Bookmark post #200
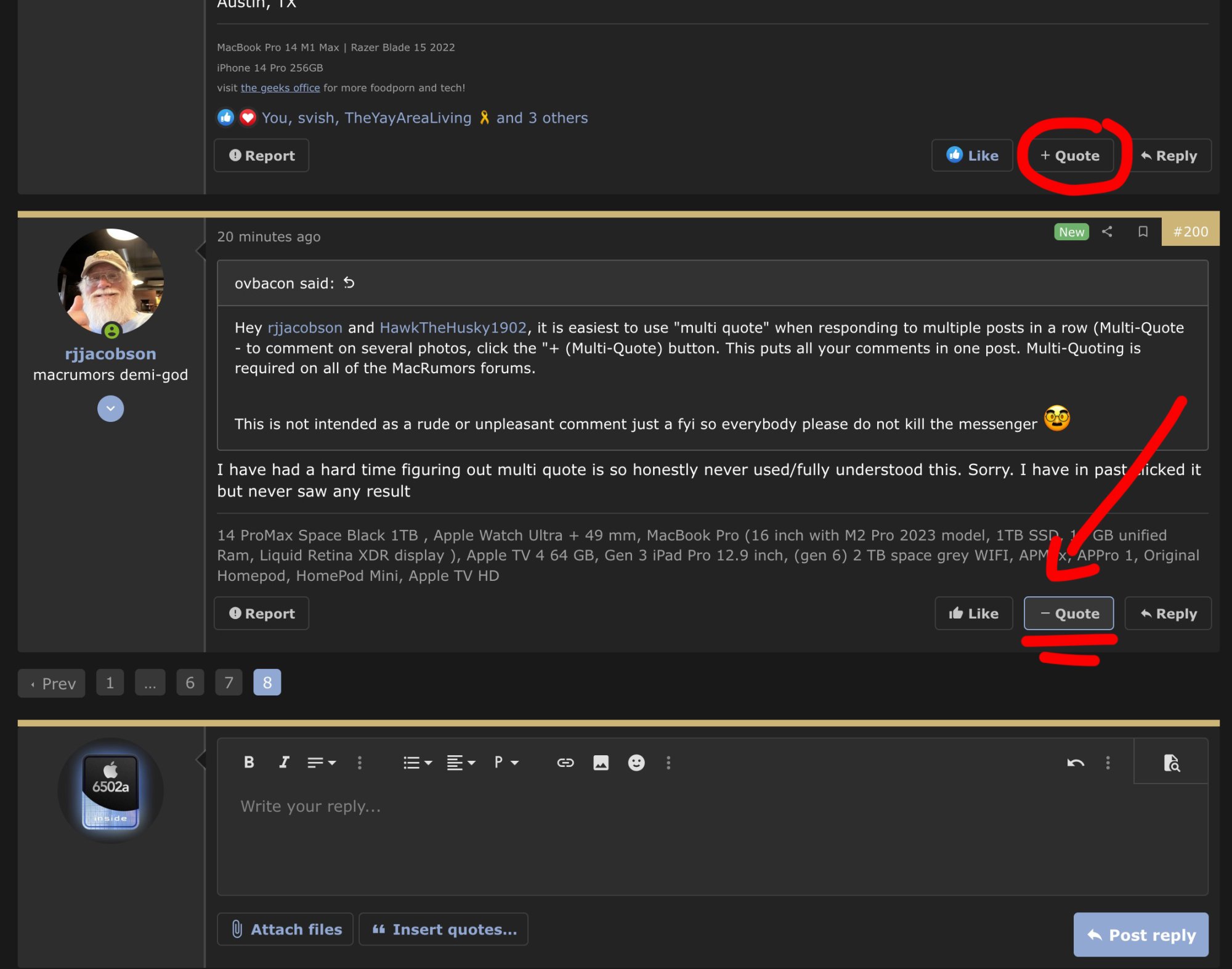 pyautogui.click(x=1143, y=232)
